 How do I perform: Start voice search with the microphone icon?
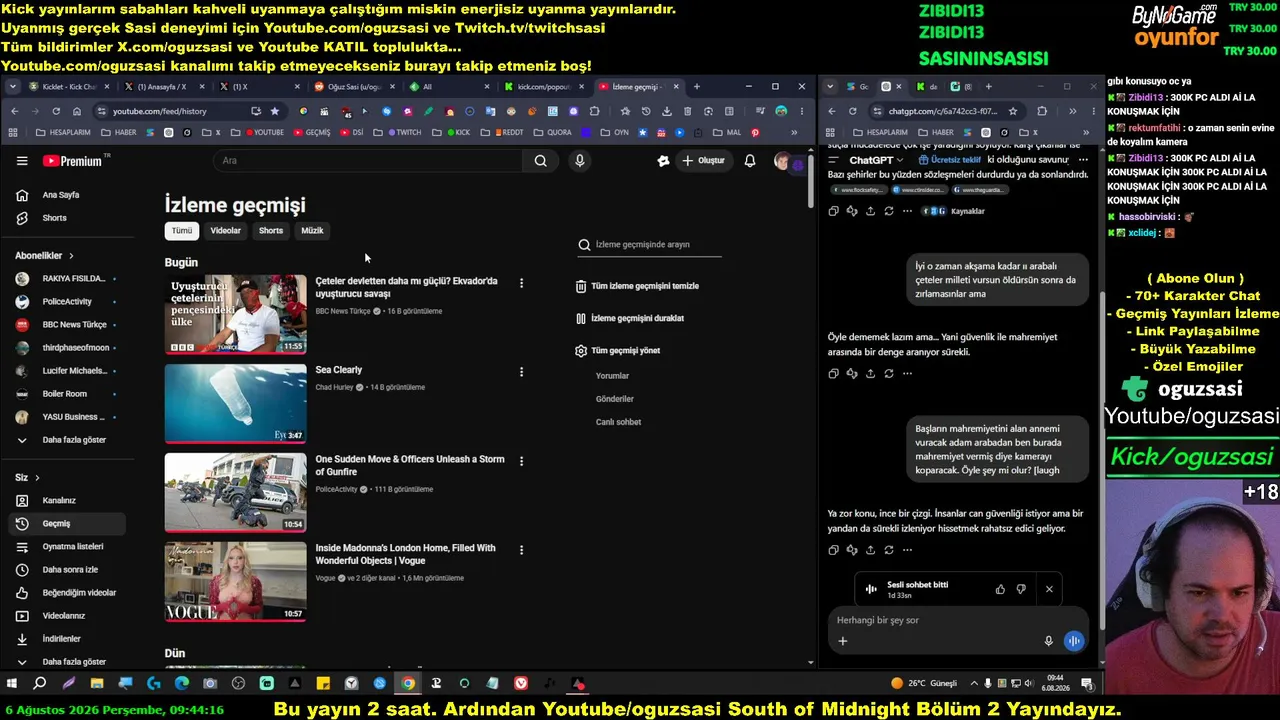579,161
